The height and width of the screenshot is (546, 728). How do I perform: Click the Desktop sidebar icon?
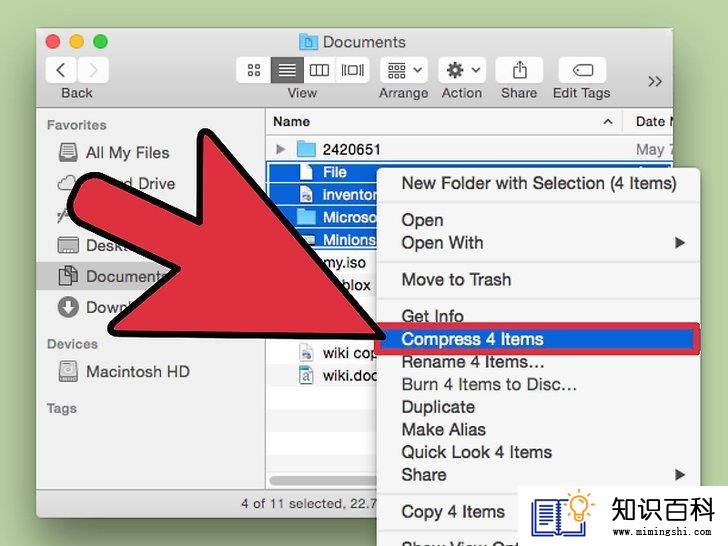click(68, 245)
